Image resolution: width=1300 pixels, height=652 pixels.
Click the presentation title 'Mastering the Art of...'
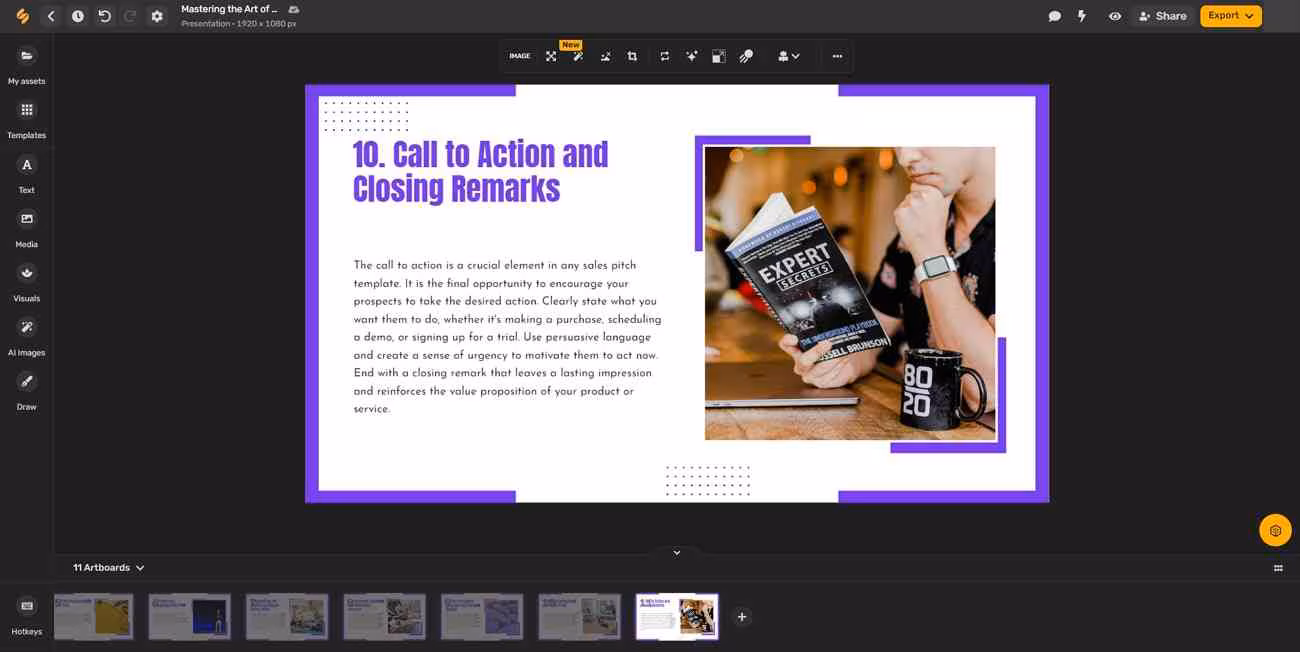(229, 9)
